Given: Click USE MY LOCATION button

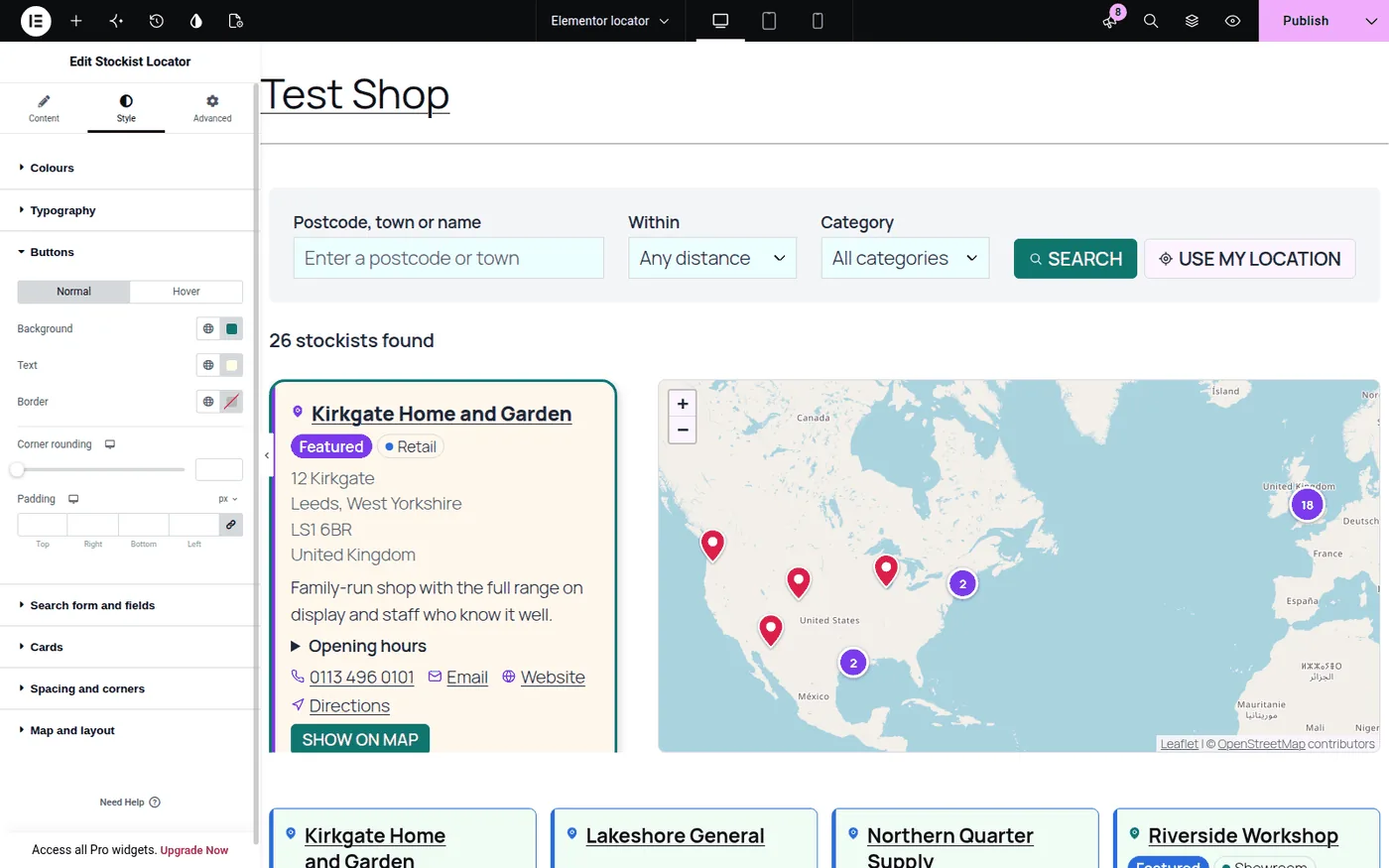Looking at the screenshot, I should point(1250,259).
